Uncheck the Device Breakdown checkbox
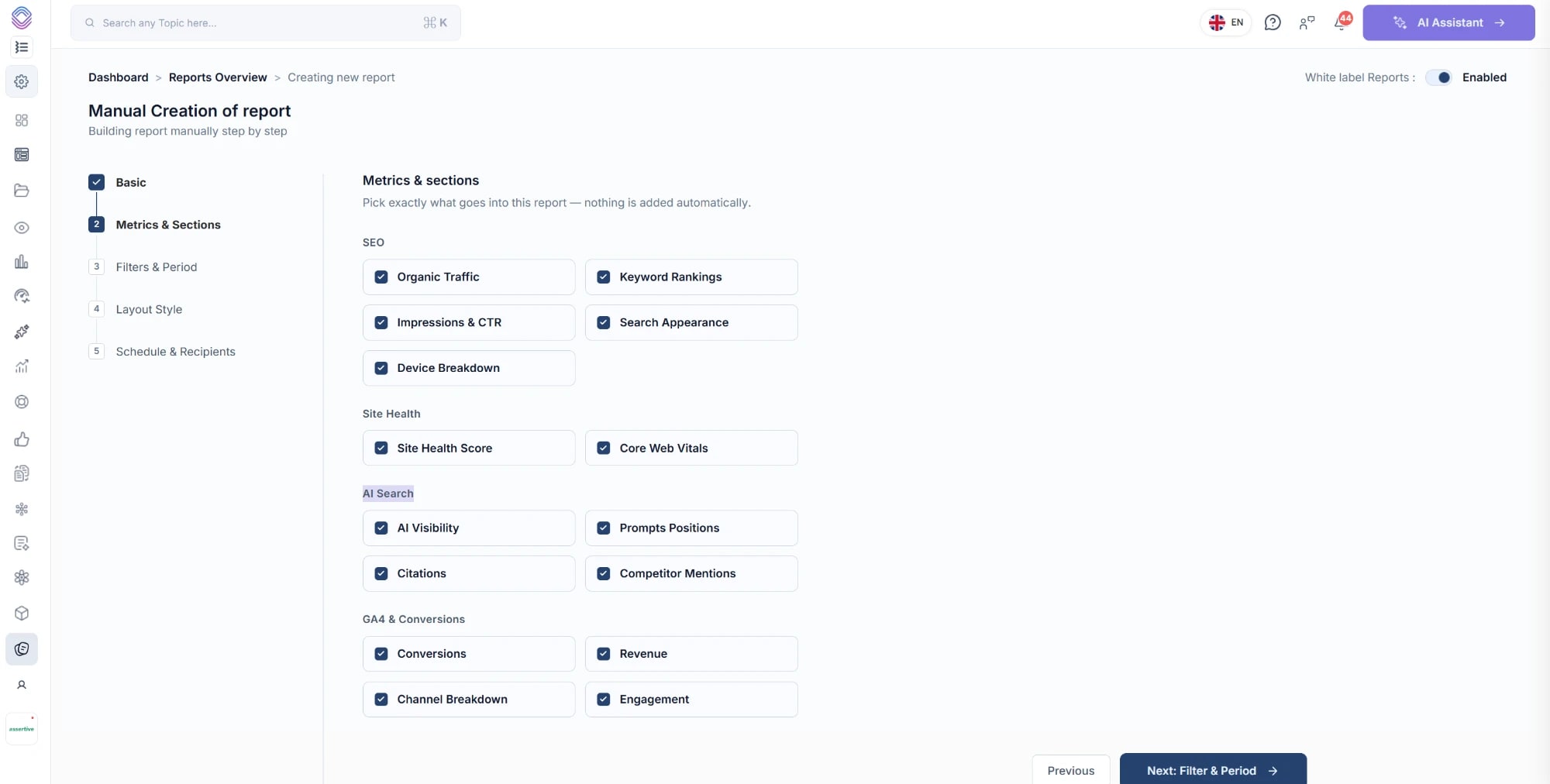This screenshot has width=1550, height=784. click(x=381, y=368)
